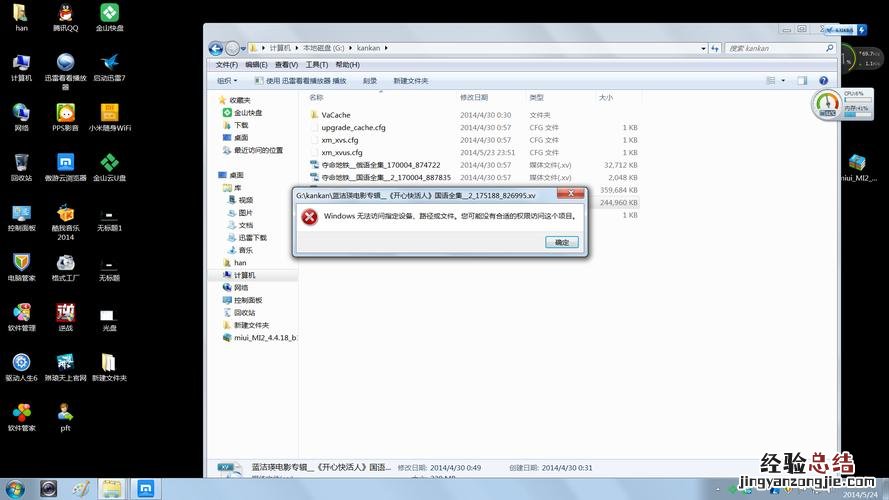
Task: Open the 文件(F) menu
Action: [226, 65]
